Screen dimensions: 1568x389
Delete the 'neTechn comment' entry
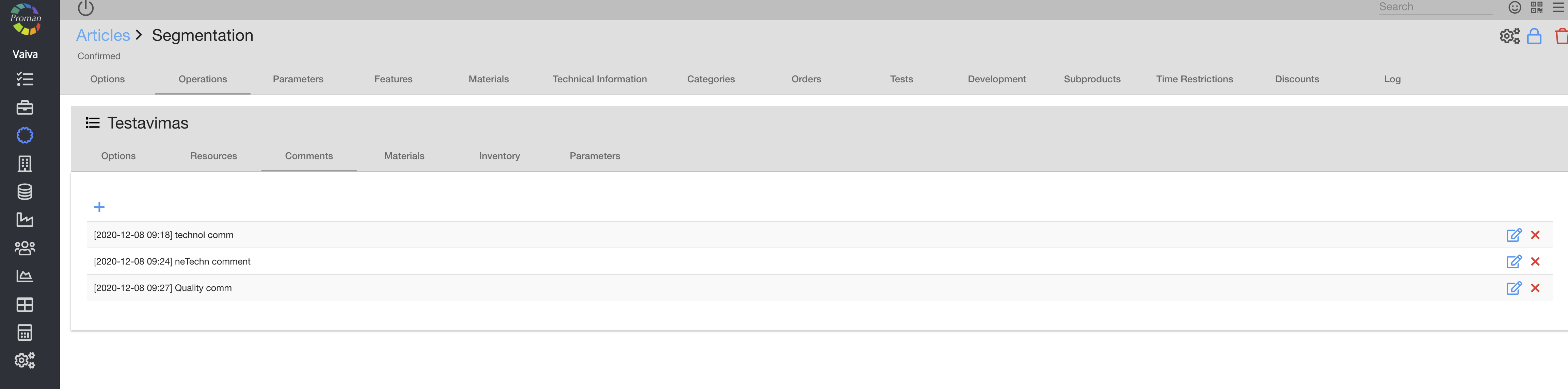(1535, 261)
